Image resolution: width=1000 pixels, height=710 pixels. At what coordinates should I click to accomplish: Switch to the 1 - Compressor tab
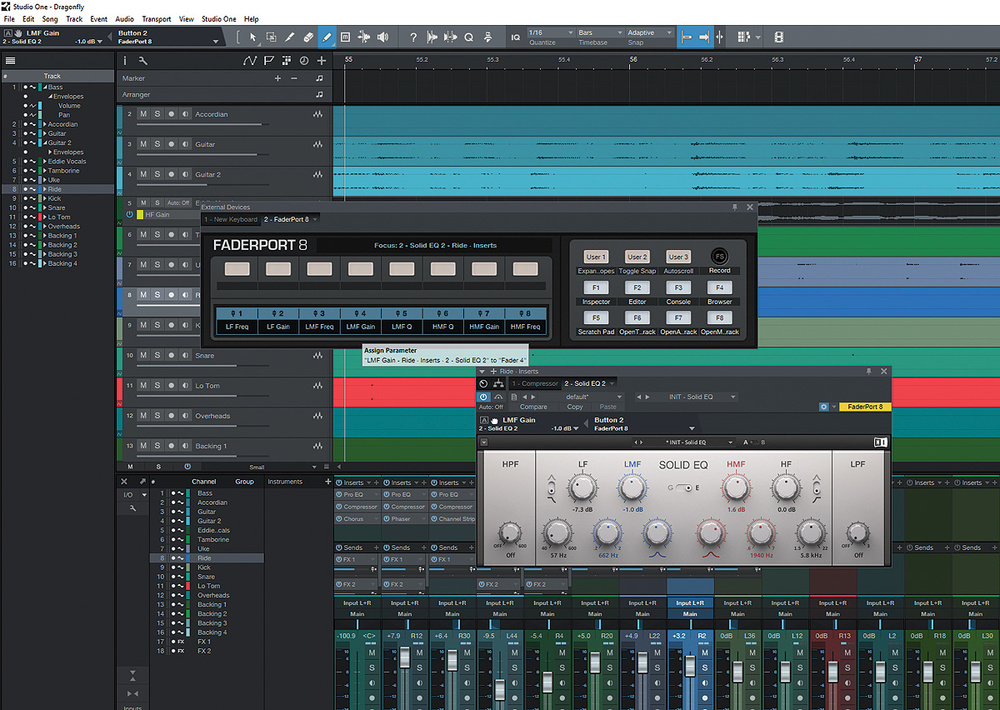pos(534,384)
